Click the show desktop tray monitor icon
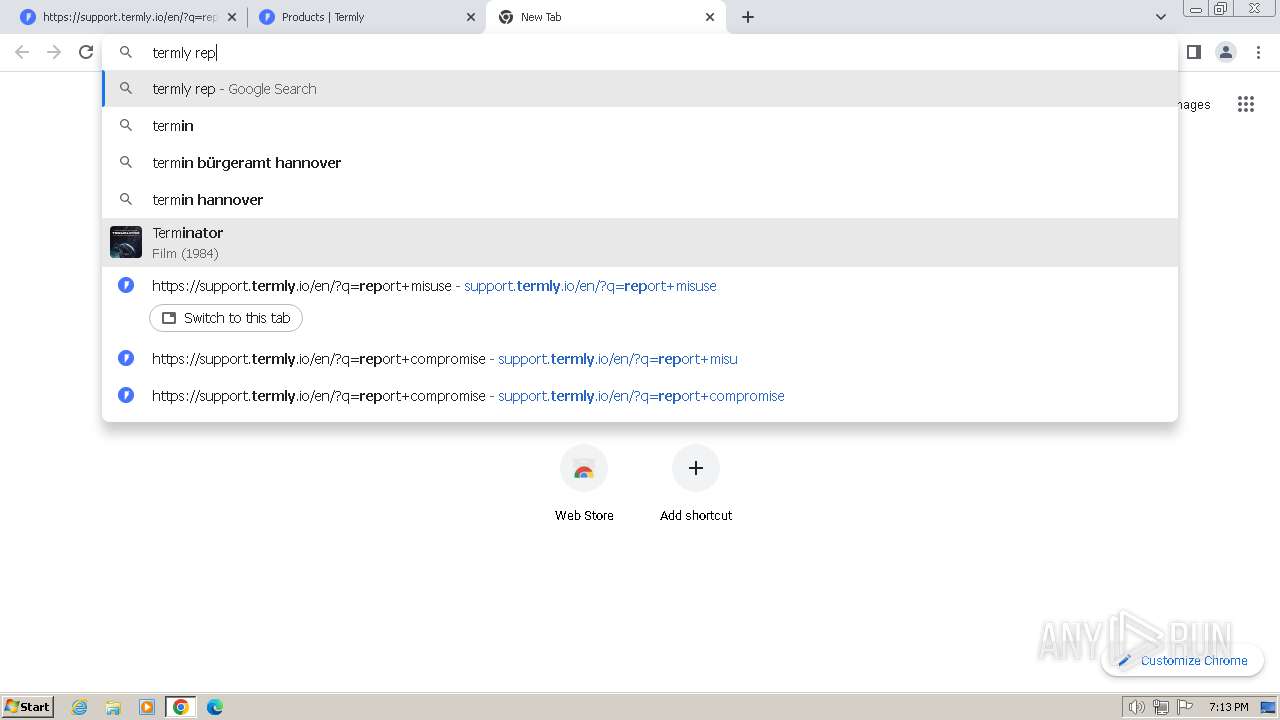 point(1268,707)
